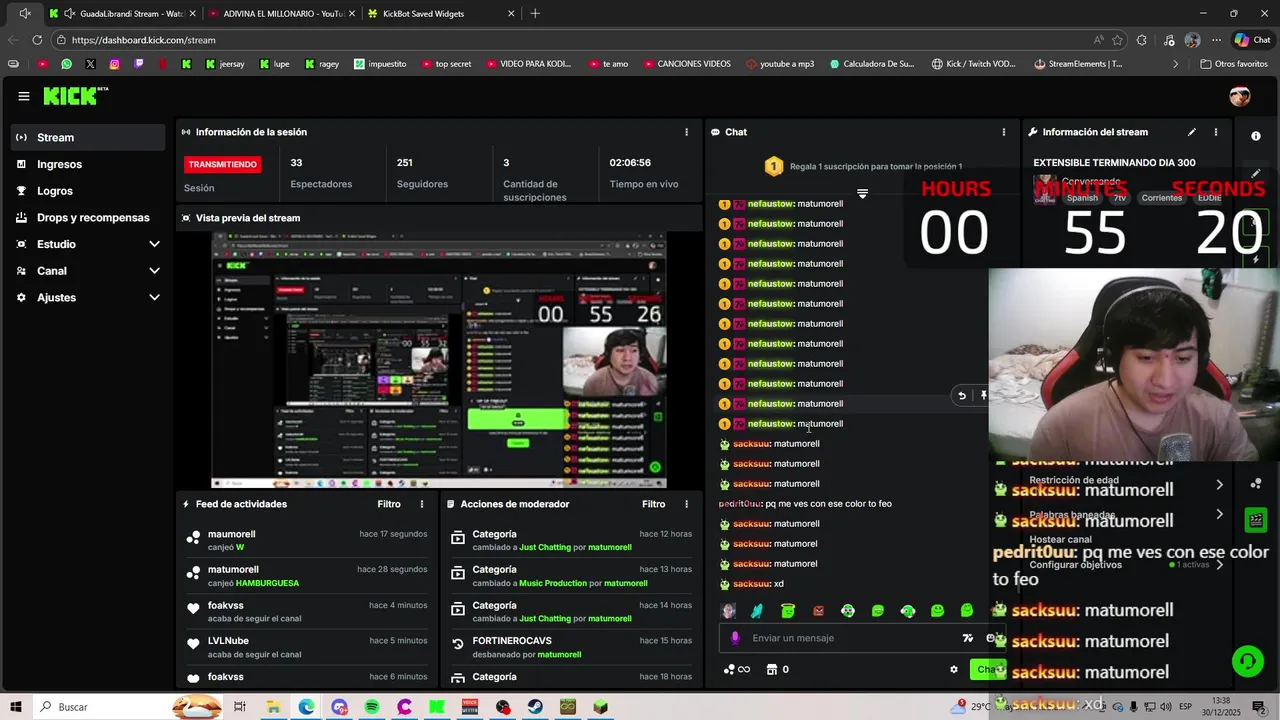
Task: Open Chat panel three-dot options menu
Action: point(1004,132)
